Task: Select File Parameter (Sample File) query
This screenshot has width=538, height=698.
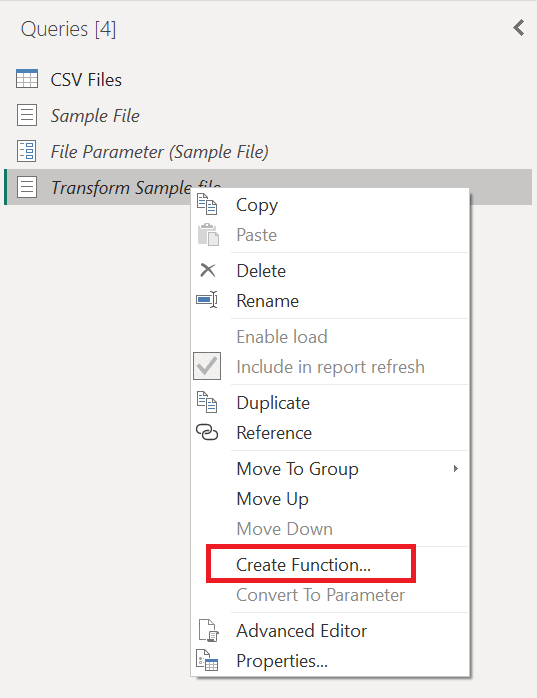Action: point(159,152)
